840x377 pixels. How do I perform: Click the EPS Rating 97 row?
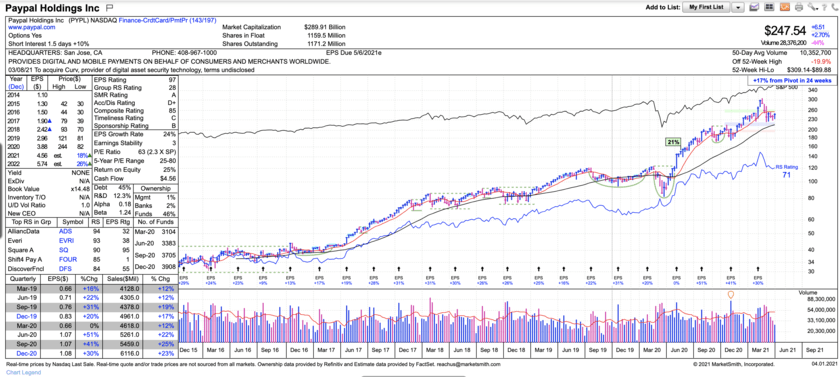click(136, 79)
